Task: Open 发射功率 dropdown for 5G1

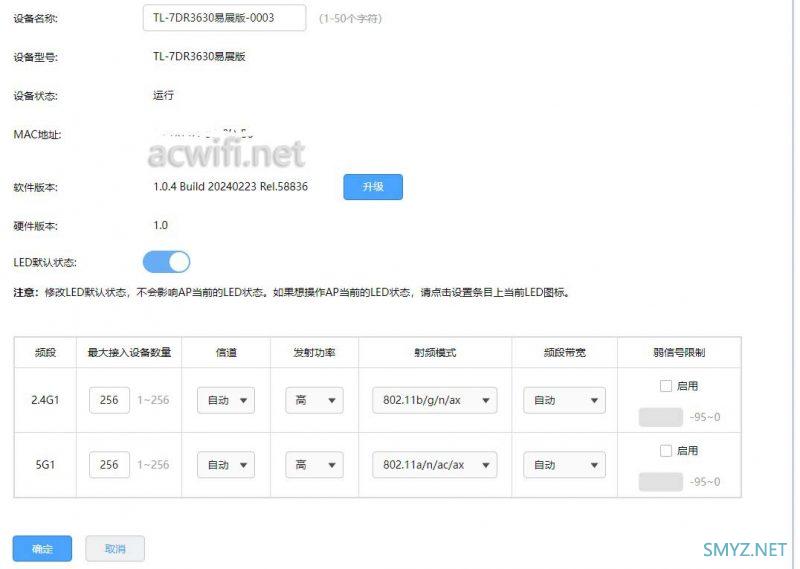Action: pyautogui.click(x=314, y=465)
